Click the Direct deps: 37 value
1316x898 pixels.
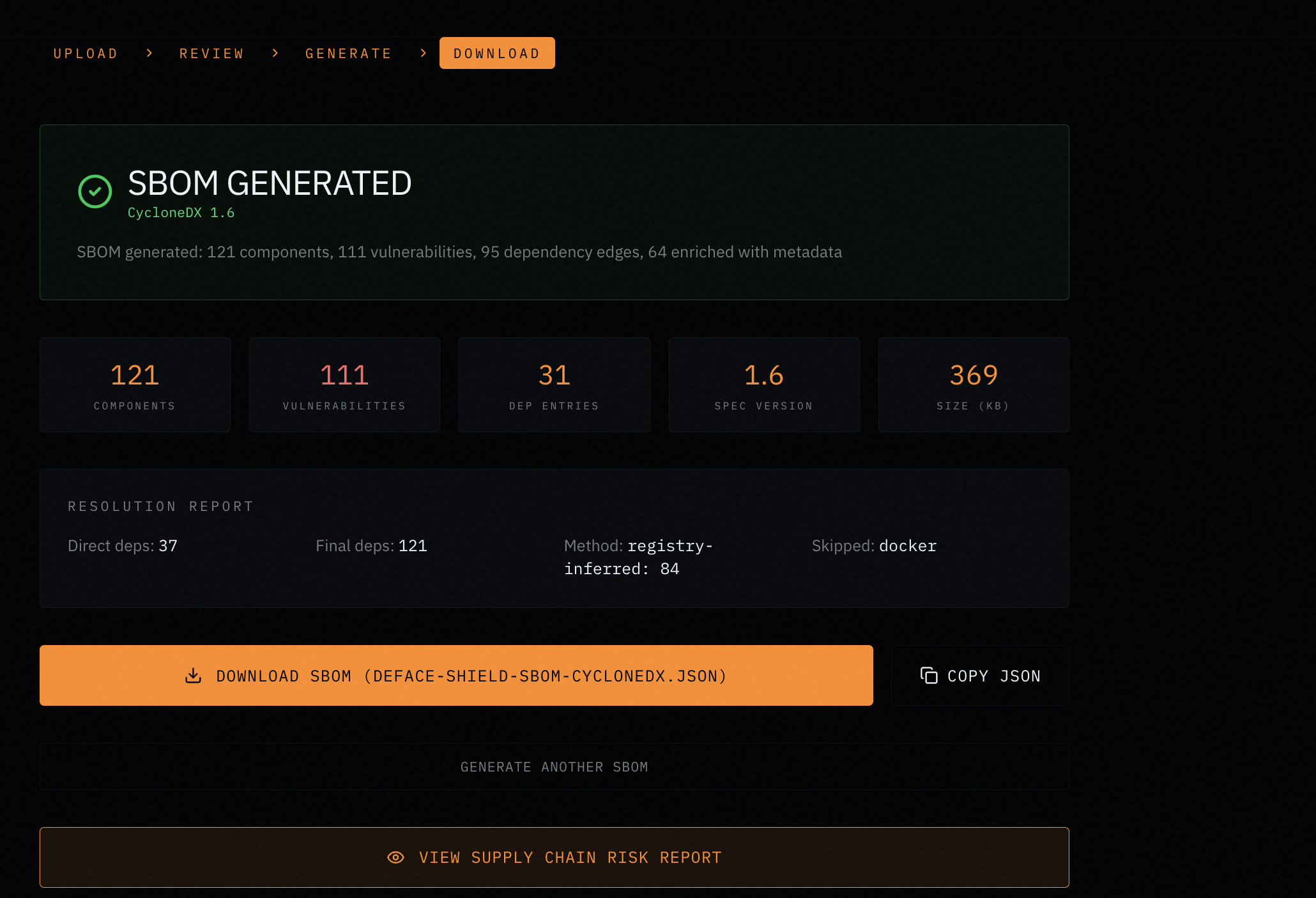(x=123, y=546)
